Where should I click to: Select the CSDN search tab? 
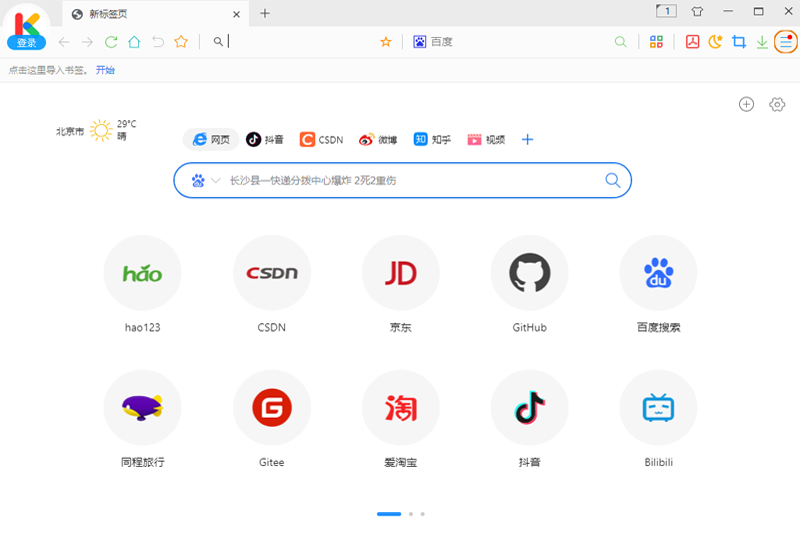point(321,140)
